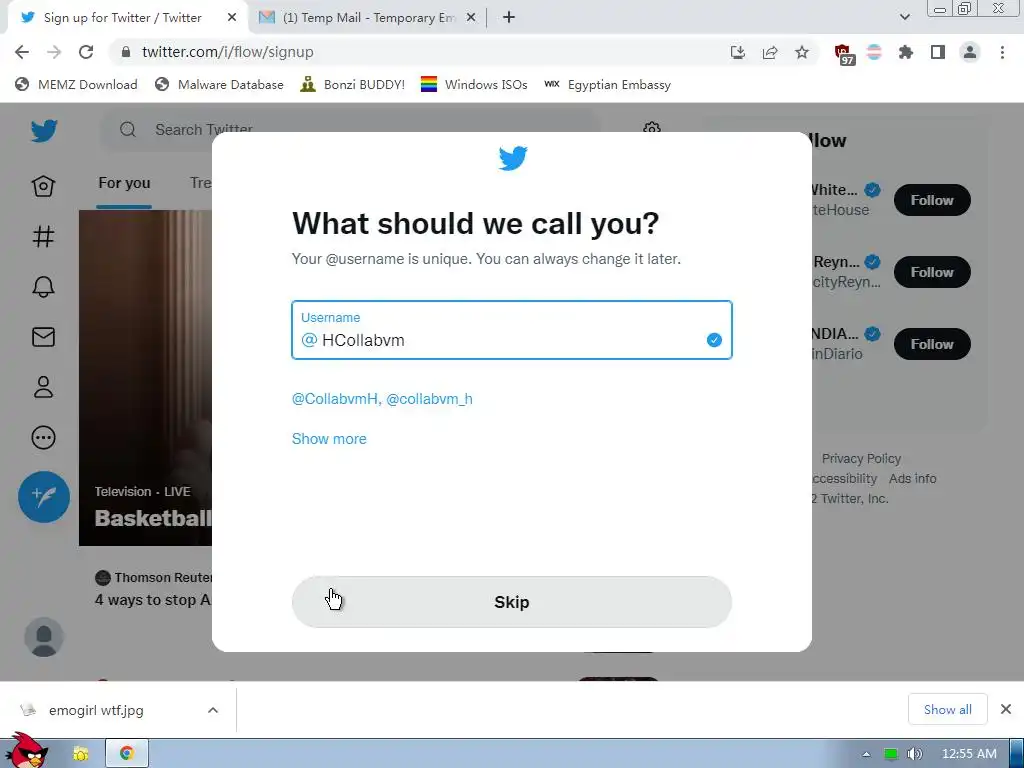Screen dimensions: 1024x768
Task: Click Show all downloads
Action: (947, 709)
